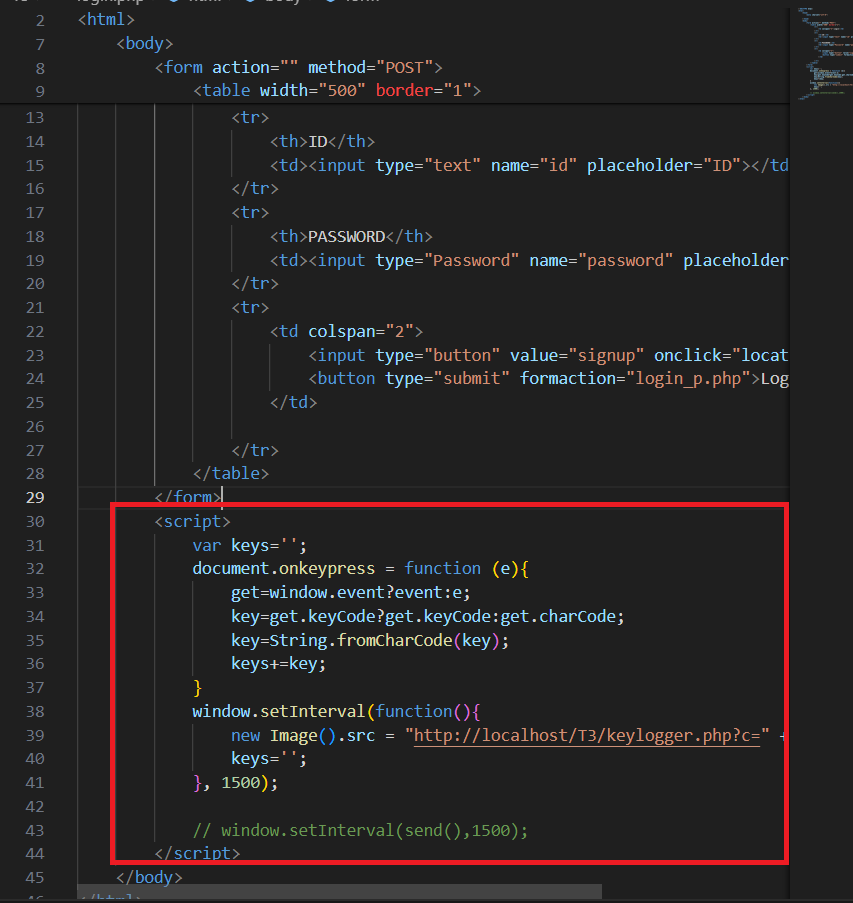Click the opening <script> tag
Viewport: 853px width, 903px height.
click(192, 521)
